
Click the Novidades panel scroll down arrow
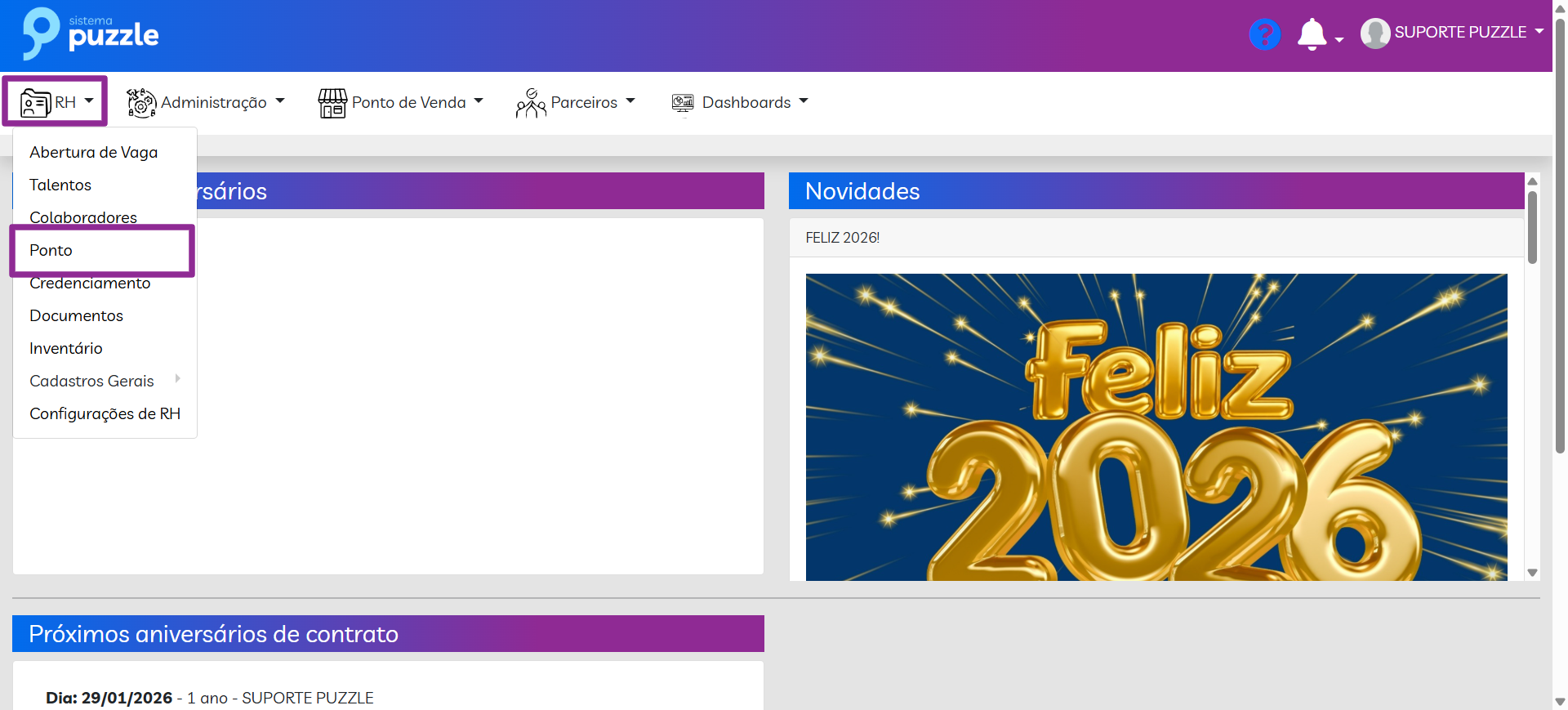click(x=1532, y=573)
